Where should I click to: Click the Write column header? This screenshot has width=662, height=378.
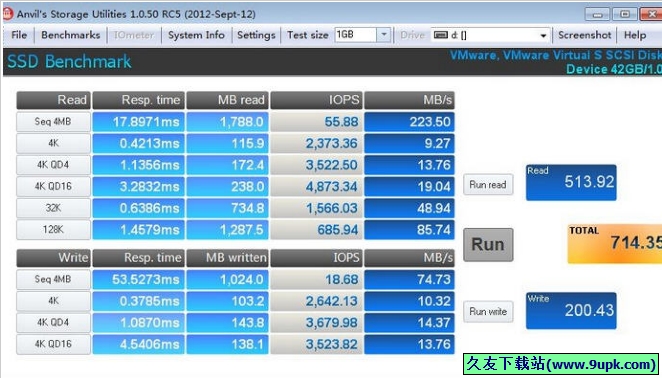click(x=53, y=258)
